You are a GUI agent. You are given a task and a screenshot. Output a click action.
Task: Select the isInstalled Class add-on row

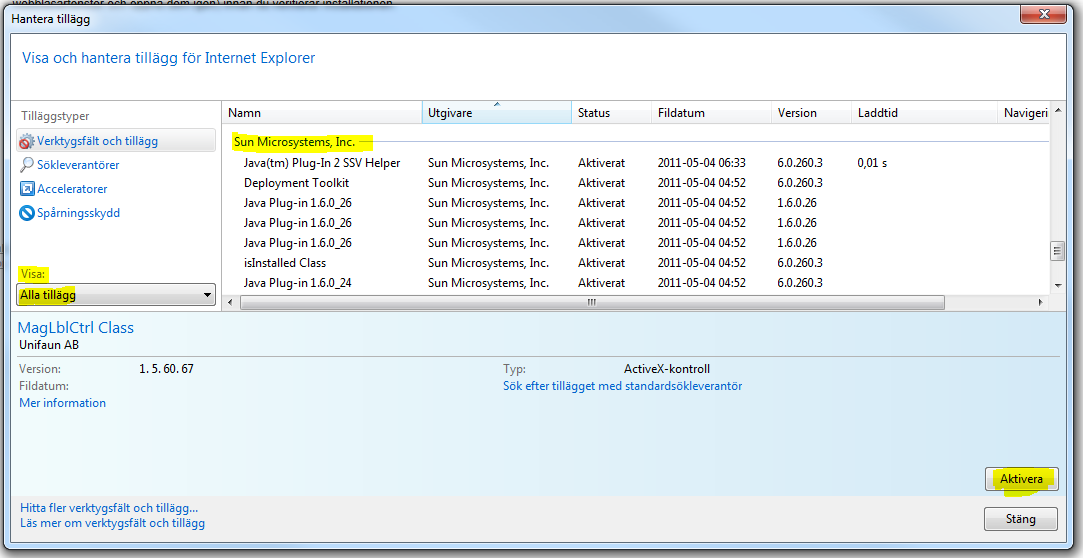point(635,263)
